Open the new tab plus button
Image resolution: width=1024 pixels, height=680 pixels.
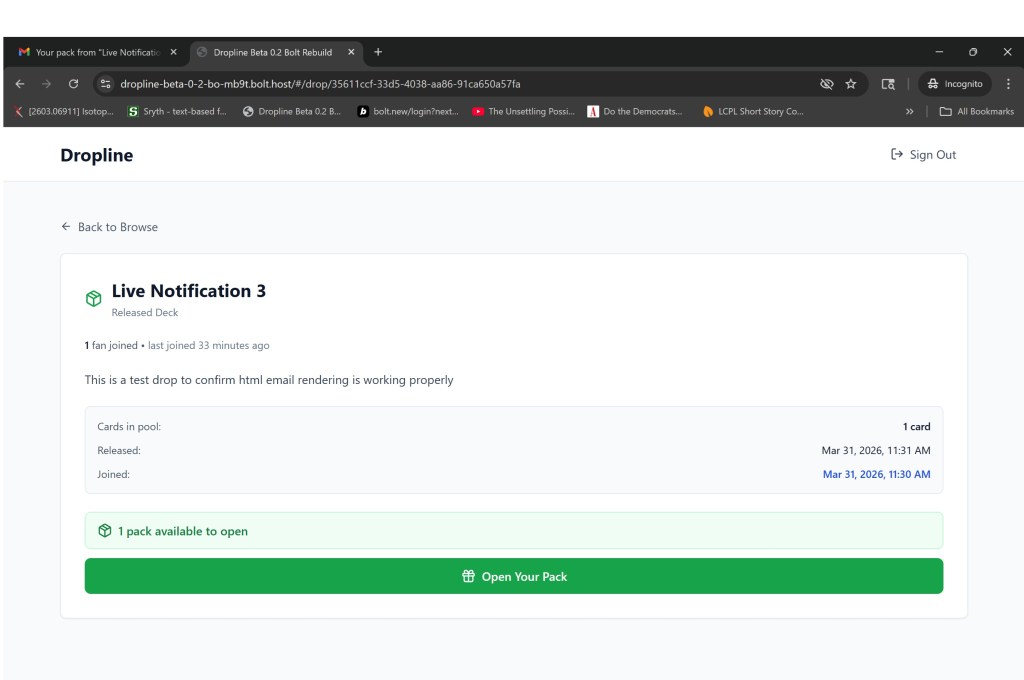point(378,52)
